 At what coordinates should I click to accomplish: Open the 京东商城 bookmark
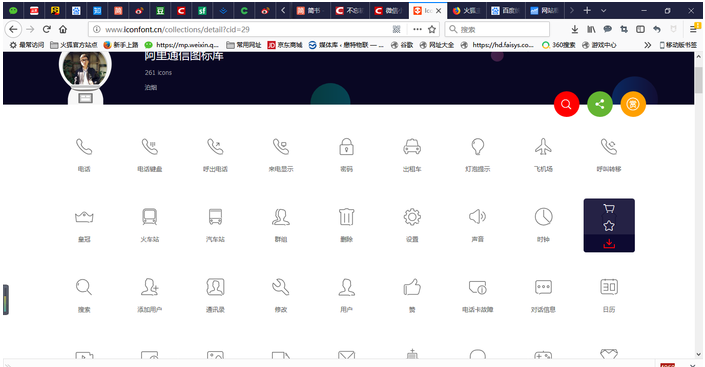tap(285, 45)
